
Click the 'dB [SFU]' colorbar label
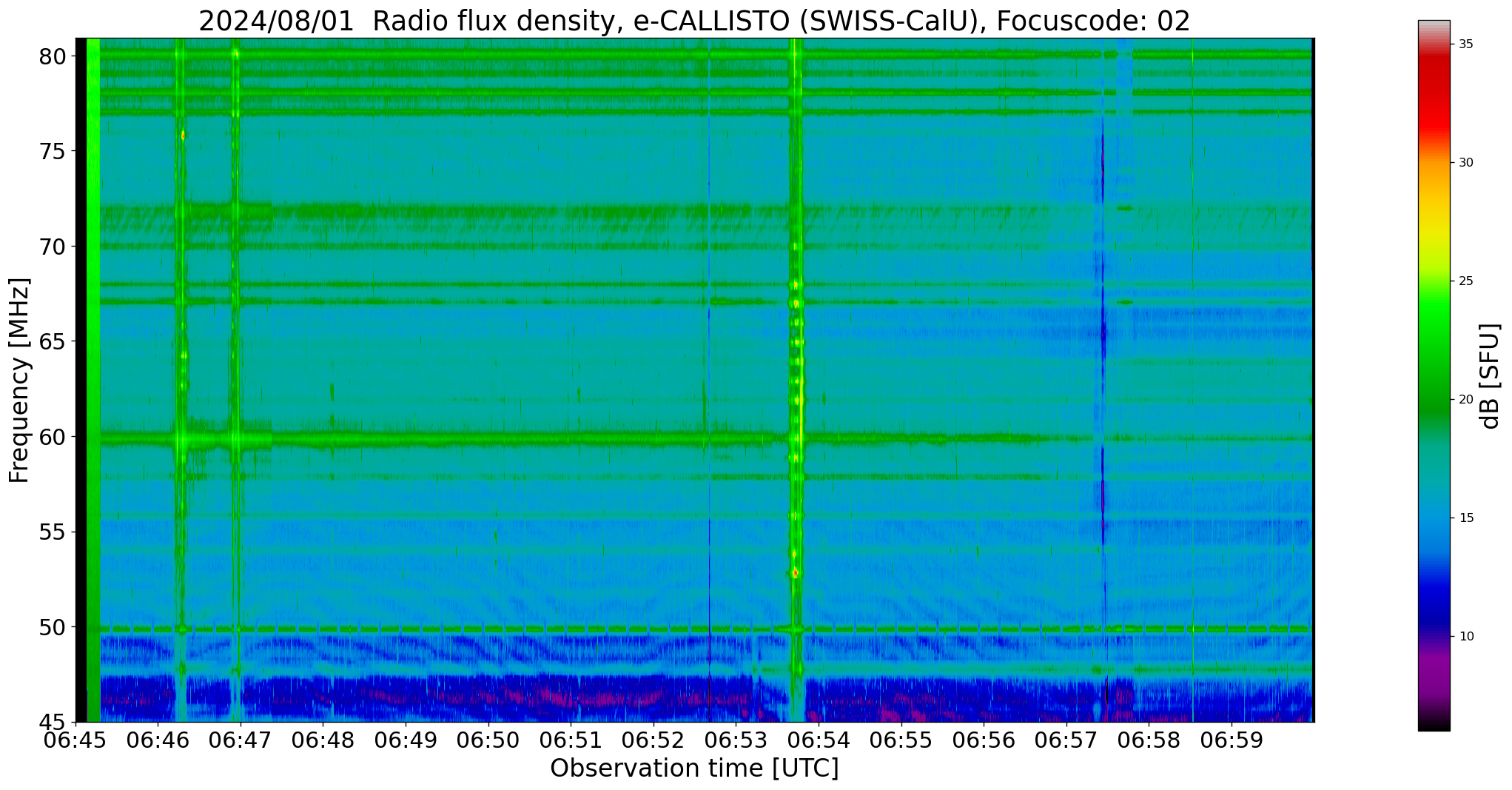coord(1490,376)
